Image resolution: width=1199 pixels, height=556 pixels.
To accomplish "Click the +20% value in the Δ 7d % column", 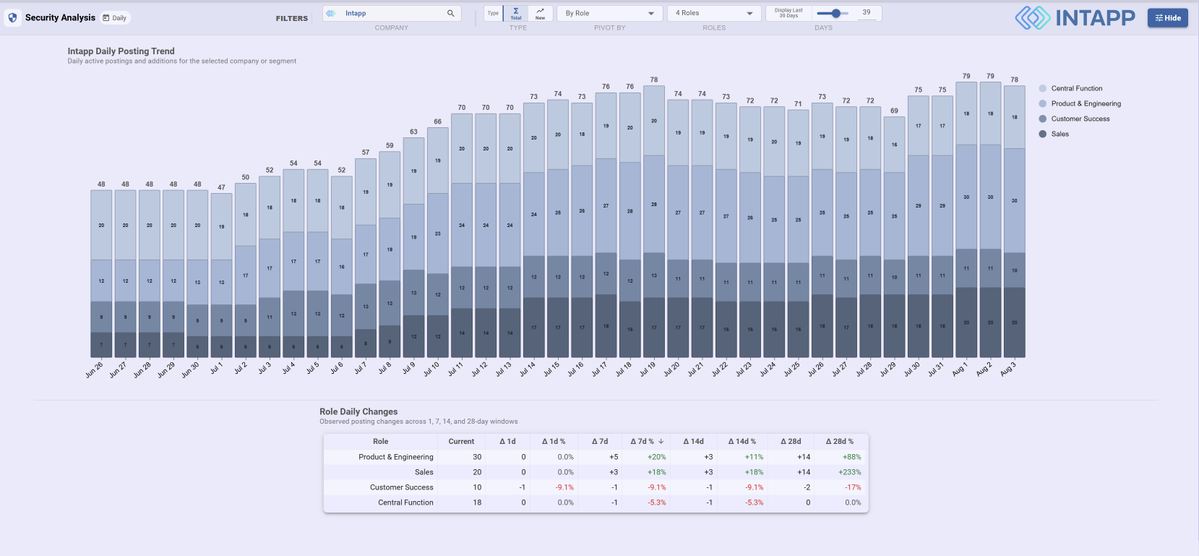I will click(x=656, y=457).
